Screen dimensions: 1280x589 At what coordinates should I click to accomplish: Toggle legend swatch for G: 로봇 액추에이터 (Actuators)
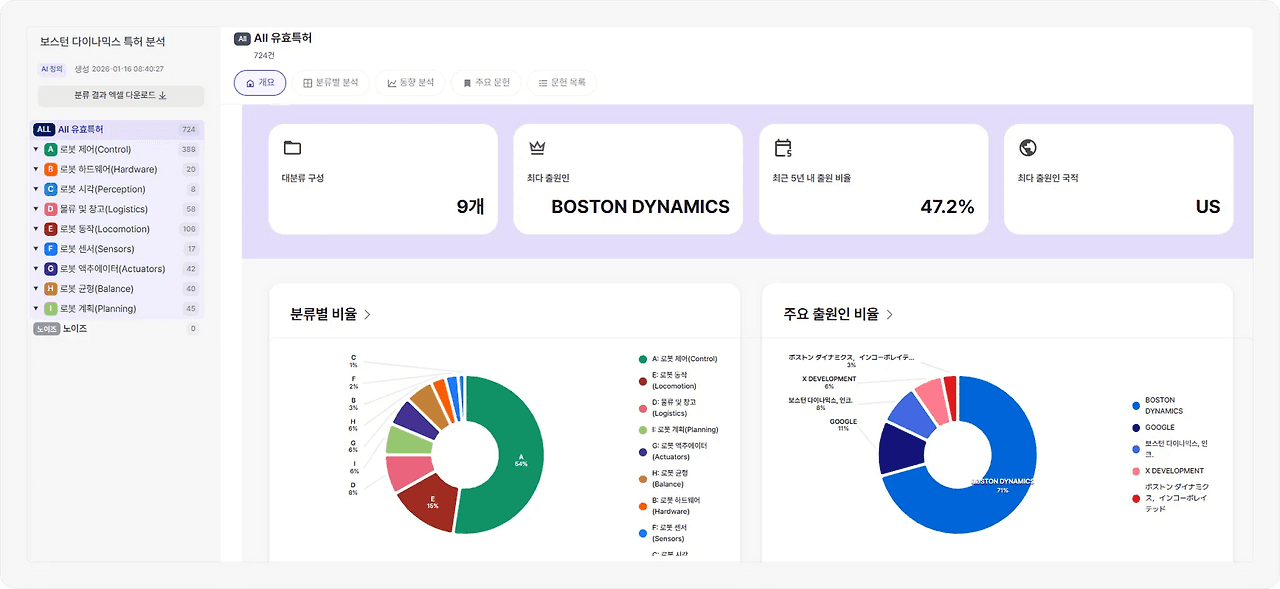click(643, 452)
